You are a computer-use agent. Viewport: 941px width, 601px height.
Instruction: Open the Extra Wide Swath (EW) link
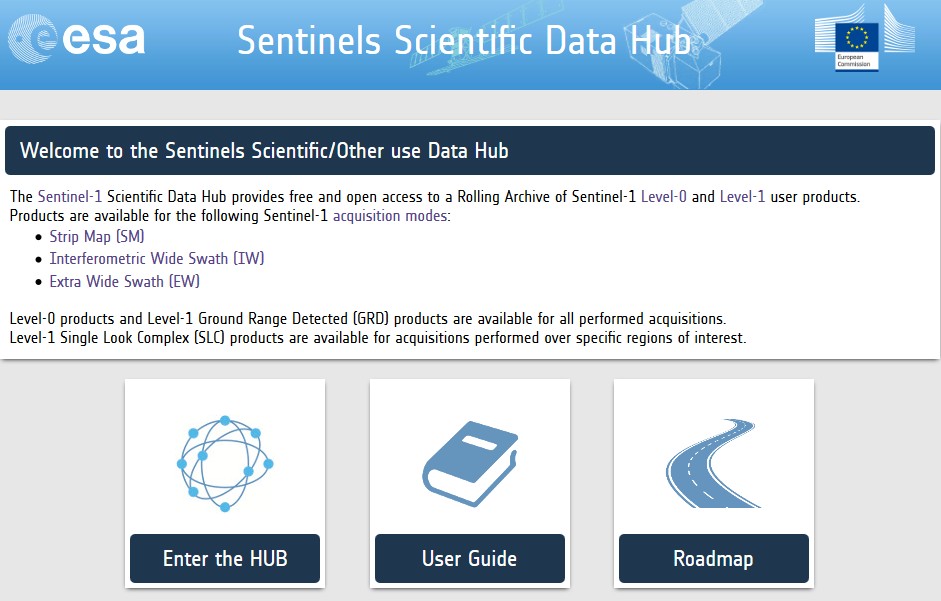pyautogui.click(x=124, y=282)
